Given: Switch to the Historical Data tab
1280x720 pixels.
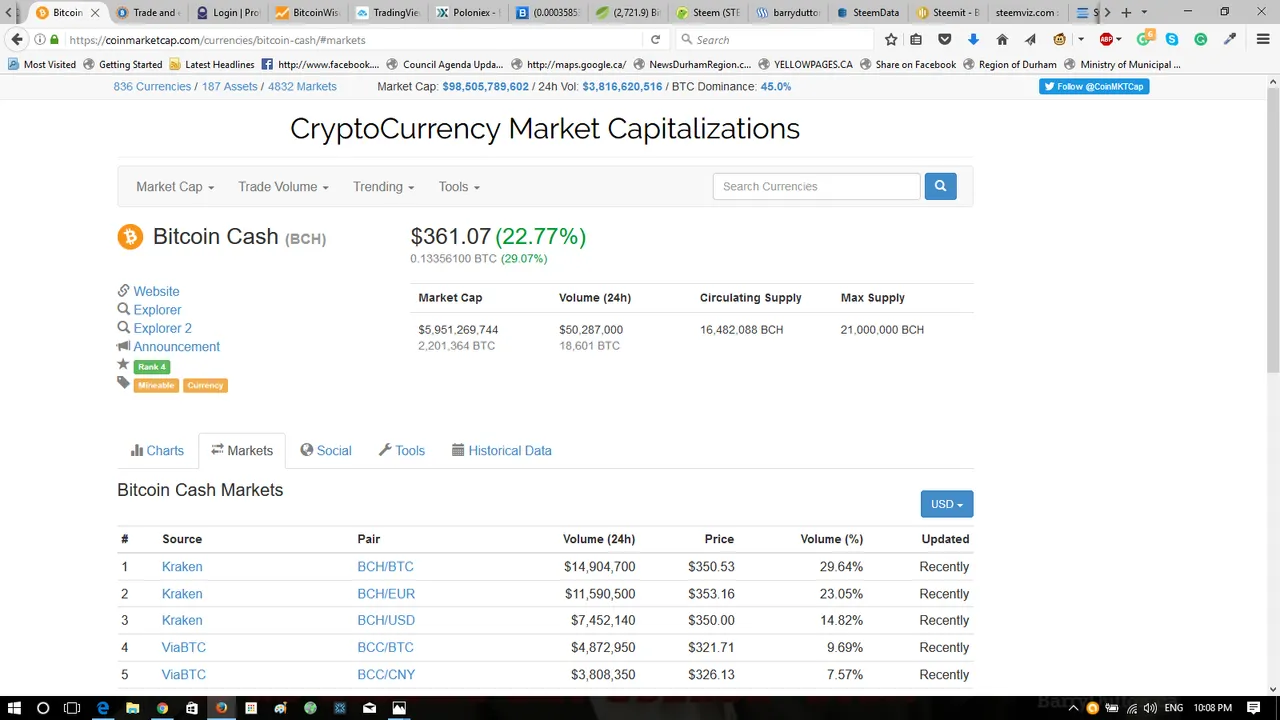Looking at the screenshot, I should 502,451.
